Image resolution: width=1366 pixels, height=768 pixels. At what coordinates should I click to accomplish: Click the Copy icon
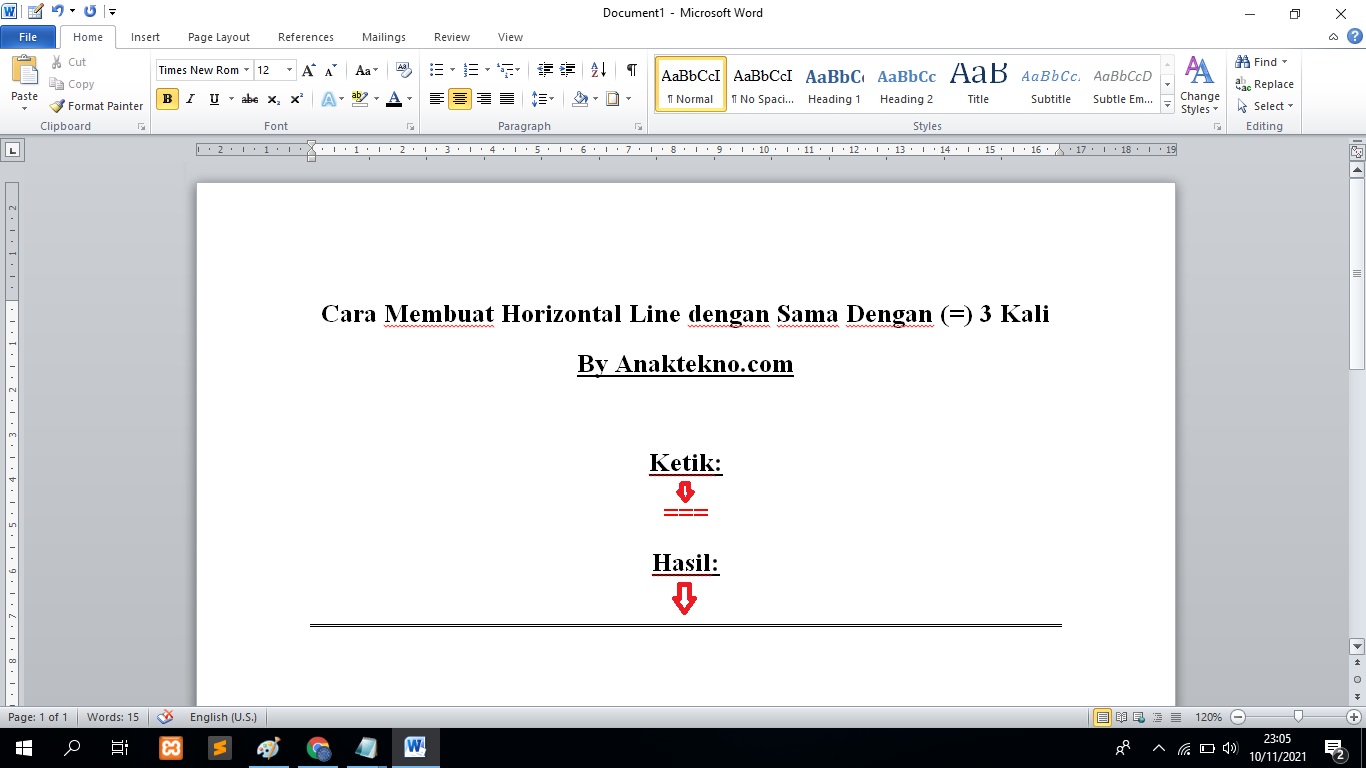pos(57,84)
